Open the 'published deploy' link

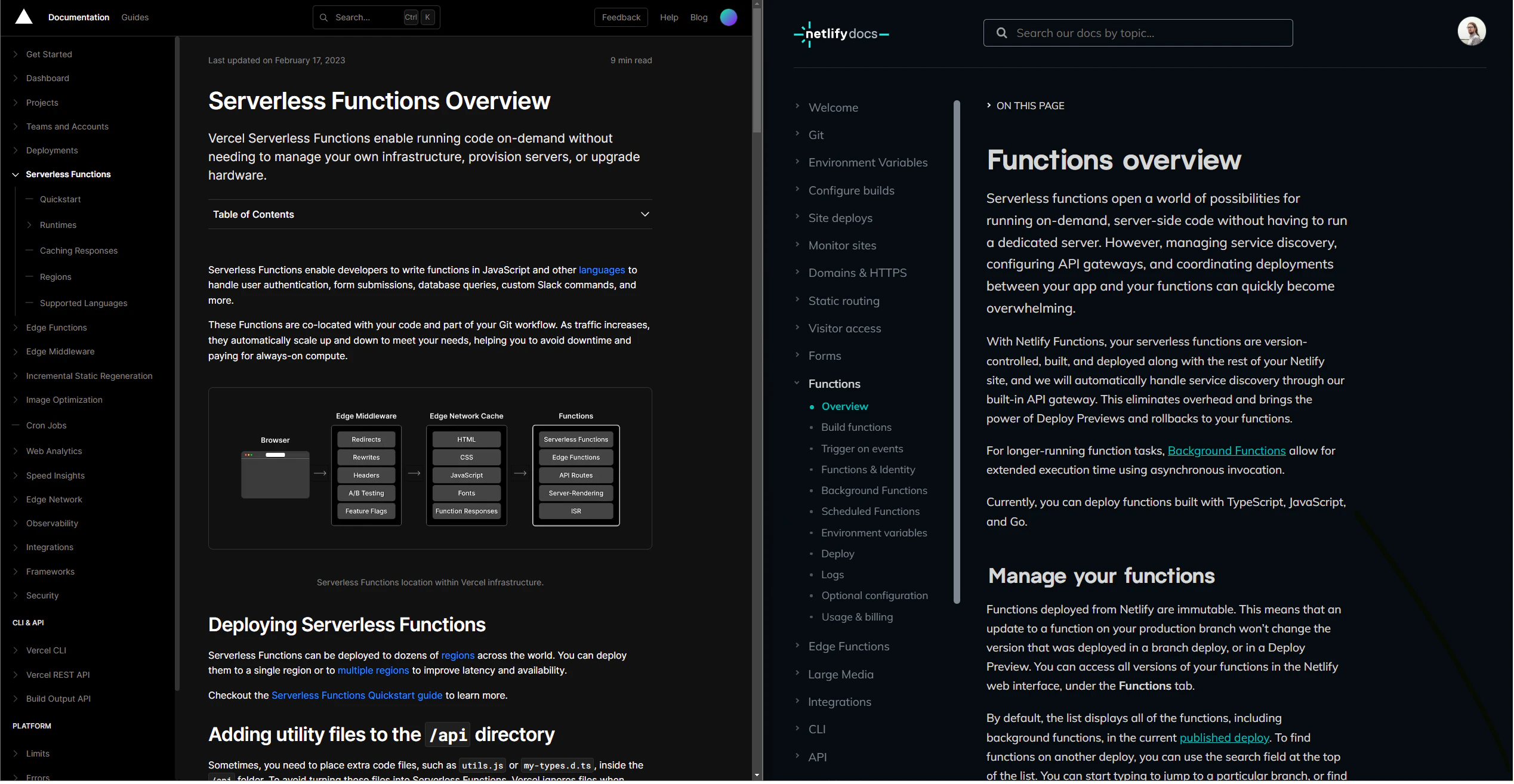coord(1224,737)
